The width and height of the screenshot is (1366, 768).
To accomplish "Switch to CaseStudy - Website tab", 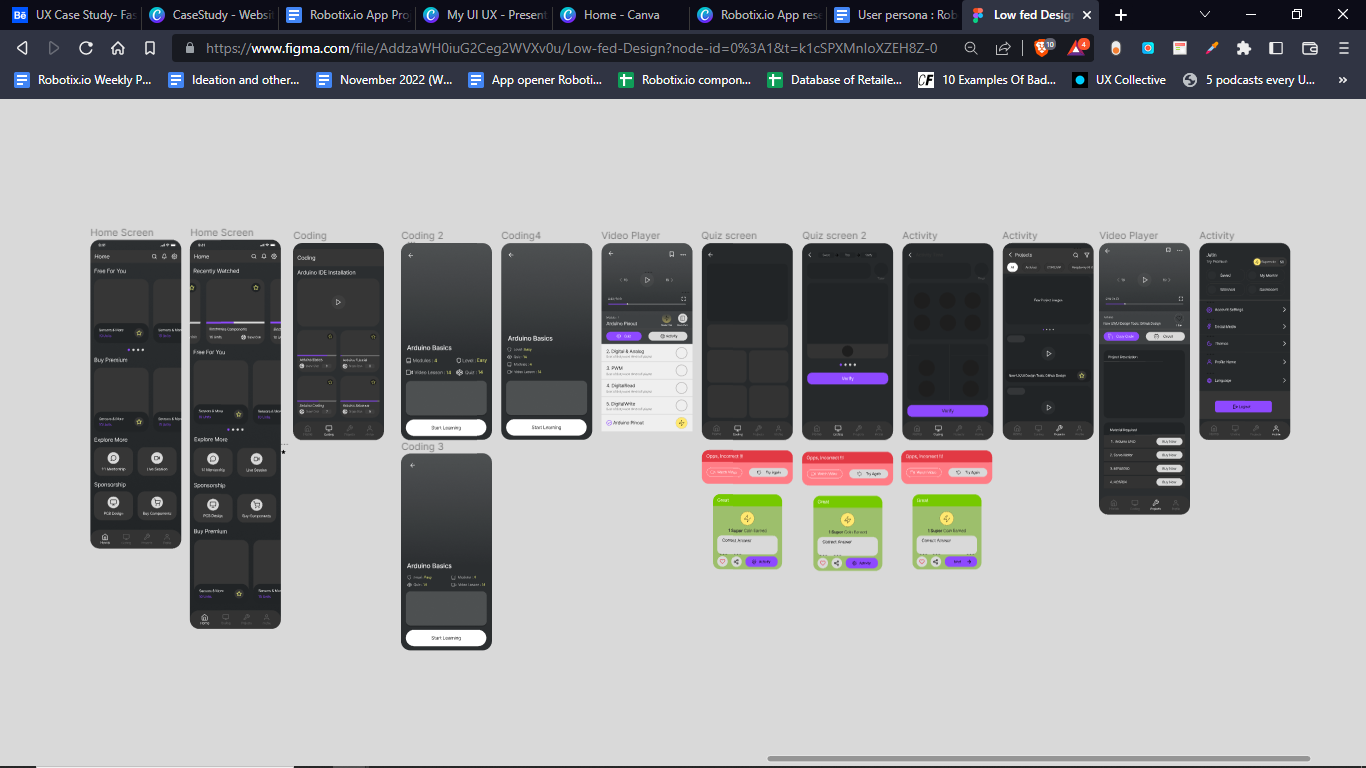I will (209, 15).
